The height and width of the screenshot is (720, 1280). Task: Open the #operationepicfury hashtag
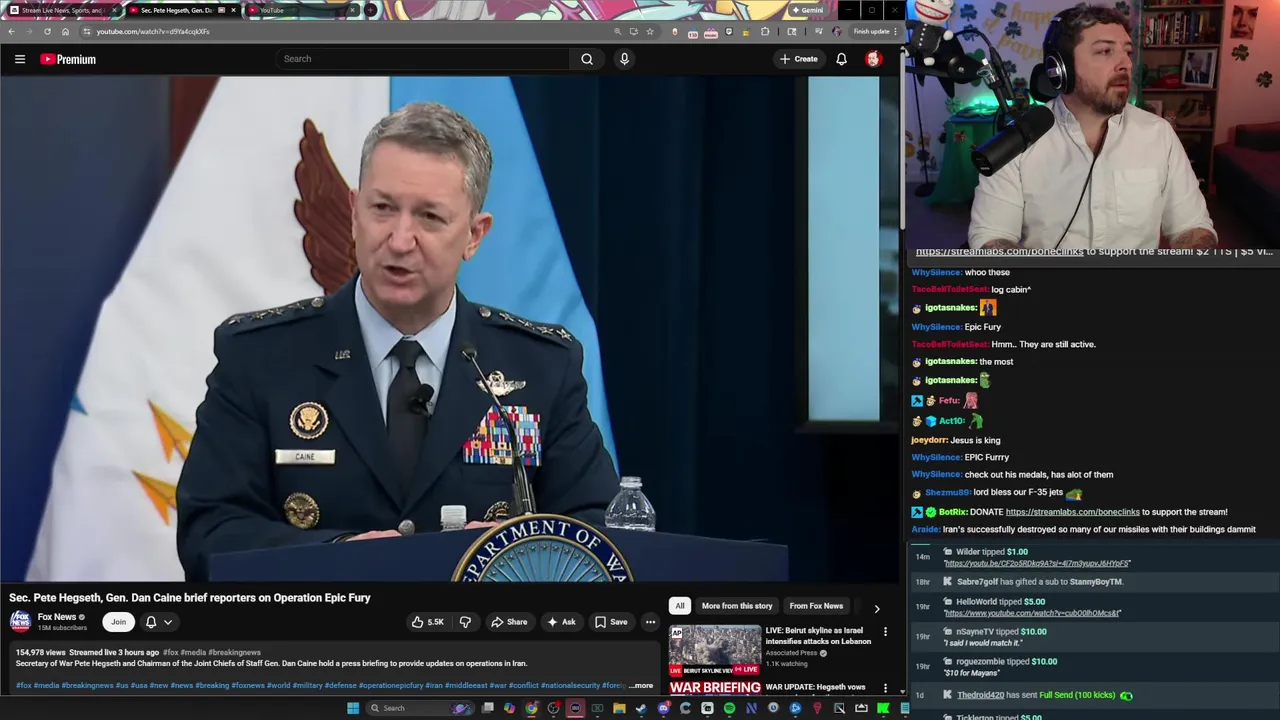(391, 686)
